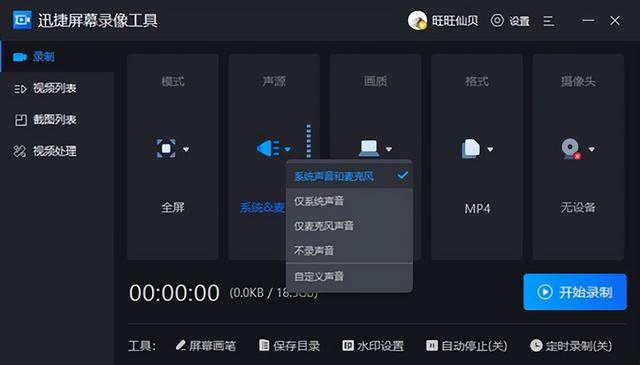
Task: Select 系统声音和麦克风 menu option
Action: point(349,176)
